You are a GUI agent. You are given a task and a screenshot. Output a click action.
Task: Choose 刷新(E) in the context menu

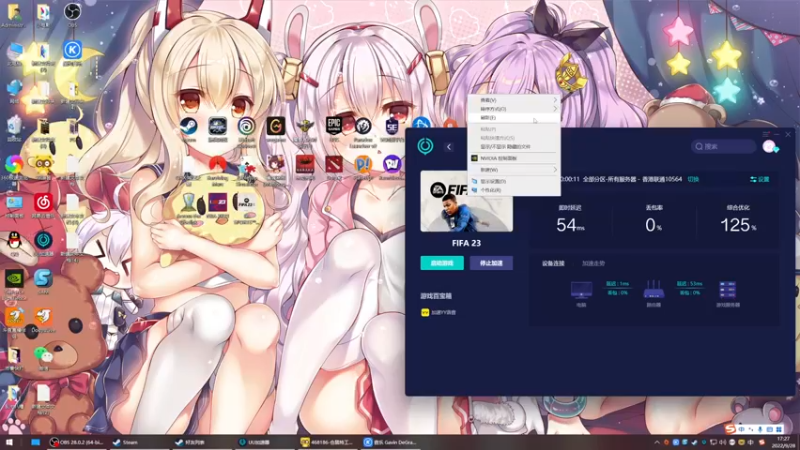(x=514, y=118)
